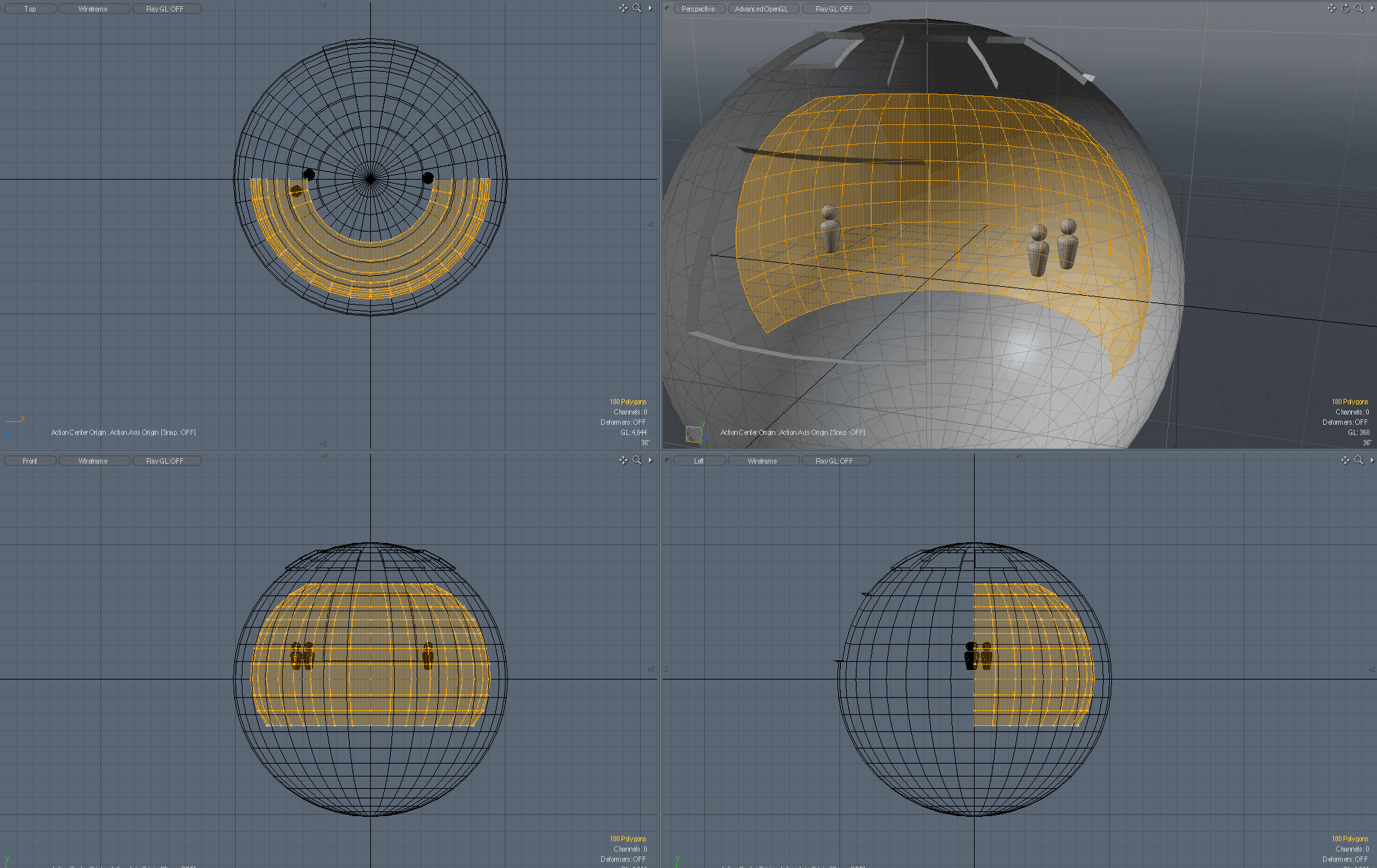Open the Wireframe shading dropdown in the Left viewport

[x=762, y=461]
